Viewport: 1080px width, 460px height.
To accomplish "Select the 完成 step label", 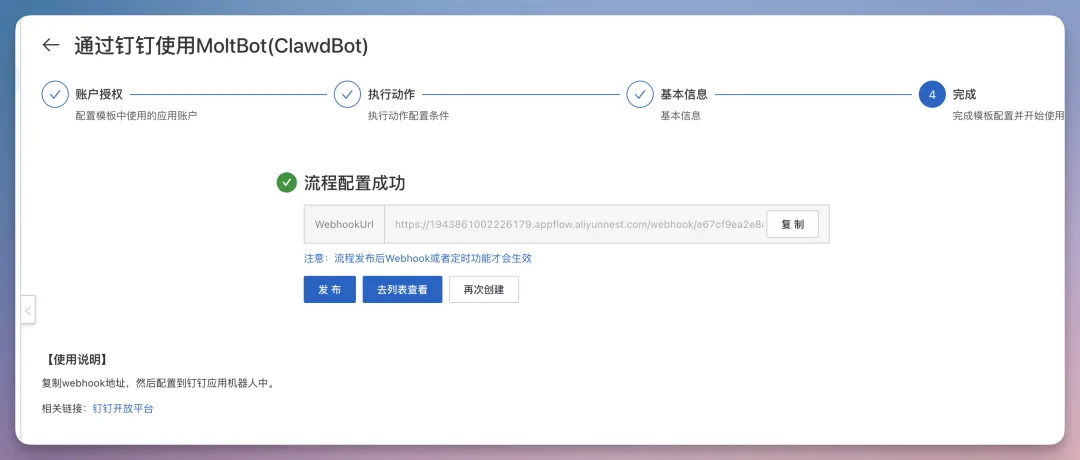I will 964,94.
